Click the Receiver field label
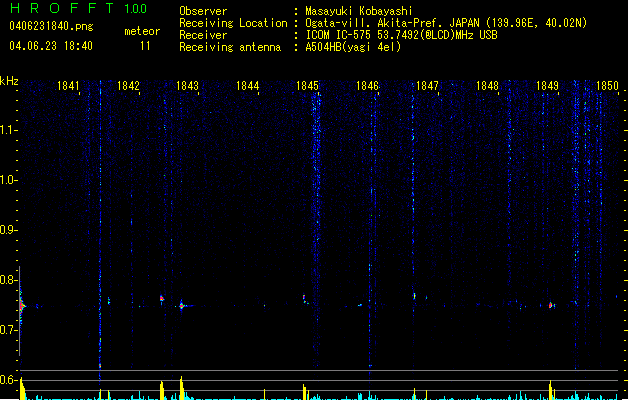Viewport: 629px width, 400px height. pyautogui.click(x=203, y=35)
